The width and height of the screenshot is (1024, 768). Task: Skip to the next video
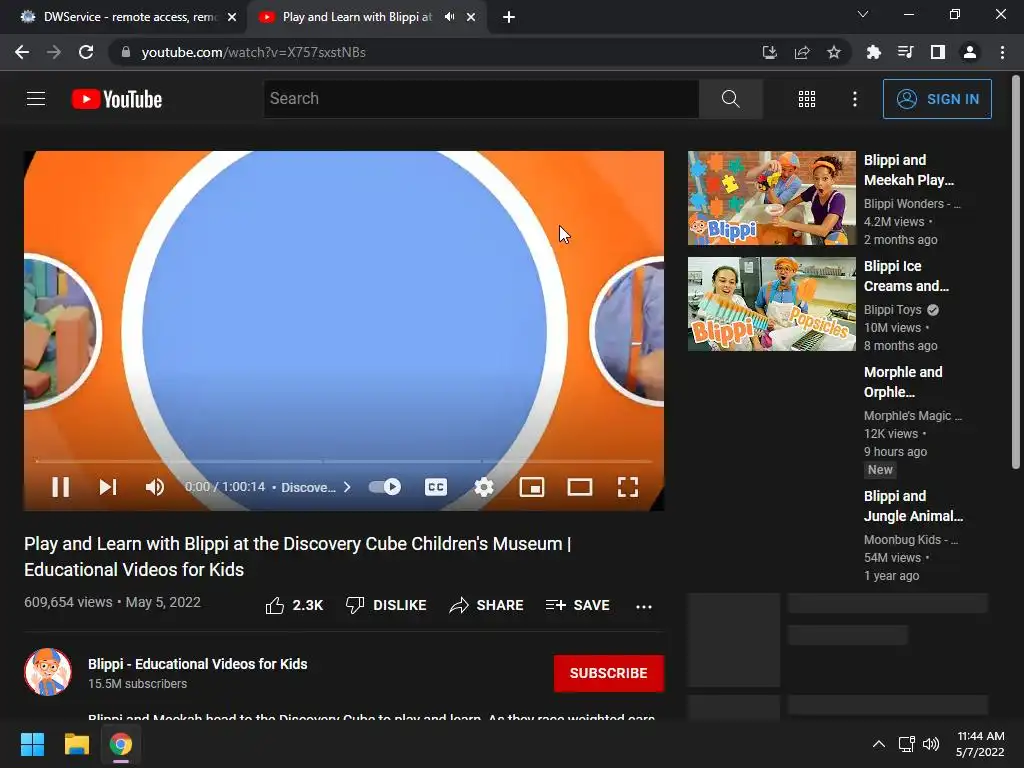(x=108, y=487)
